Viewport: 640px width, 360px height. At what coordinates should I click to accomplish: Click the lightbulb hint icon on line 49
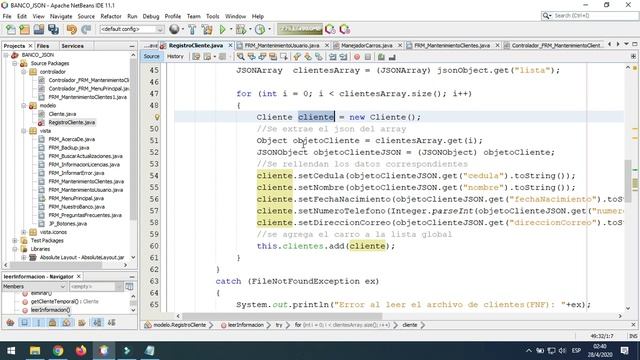click(x=157, y=117)
